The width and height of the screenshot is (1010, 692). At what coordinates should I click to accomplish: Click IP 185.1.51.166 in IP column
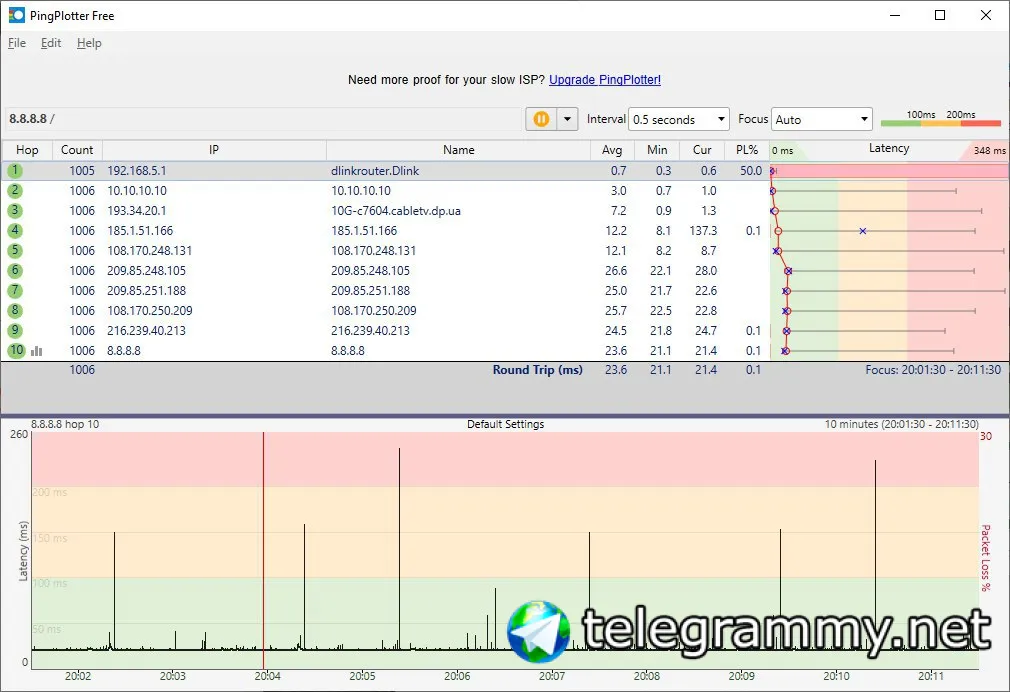pos(140,231)
